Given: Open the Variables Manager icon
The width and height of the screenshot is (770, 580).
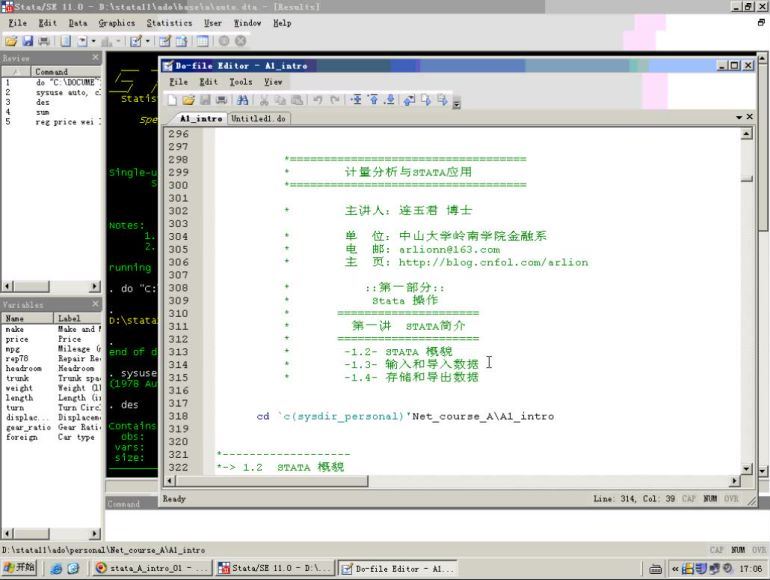Looking at the screenshot, I should [202, 41].
